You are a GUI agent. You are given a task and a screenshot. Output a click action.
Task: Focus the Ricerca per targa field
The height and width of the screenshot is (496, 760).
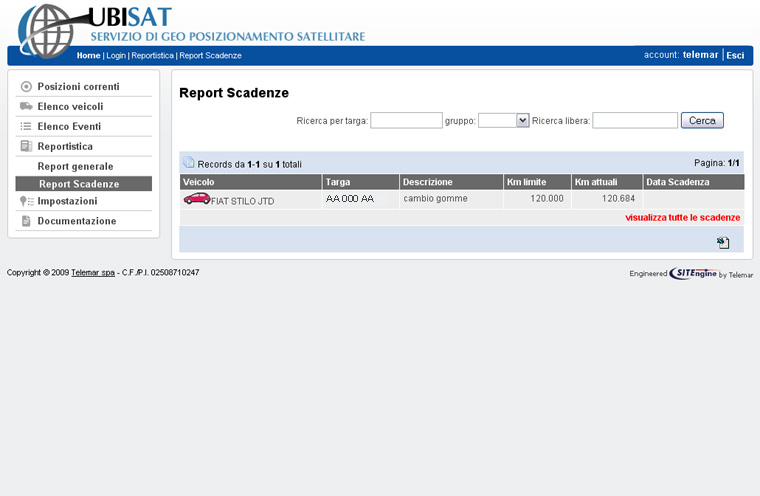pos(406,120)
